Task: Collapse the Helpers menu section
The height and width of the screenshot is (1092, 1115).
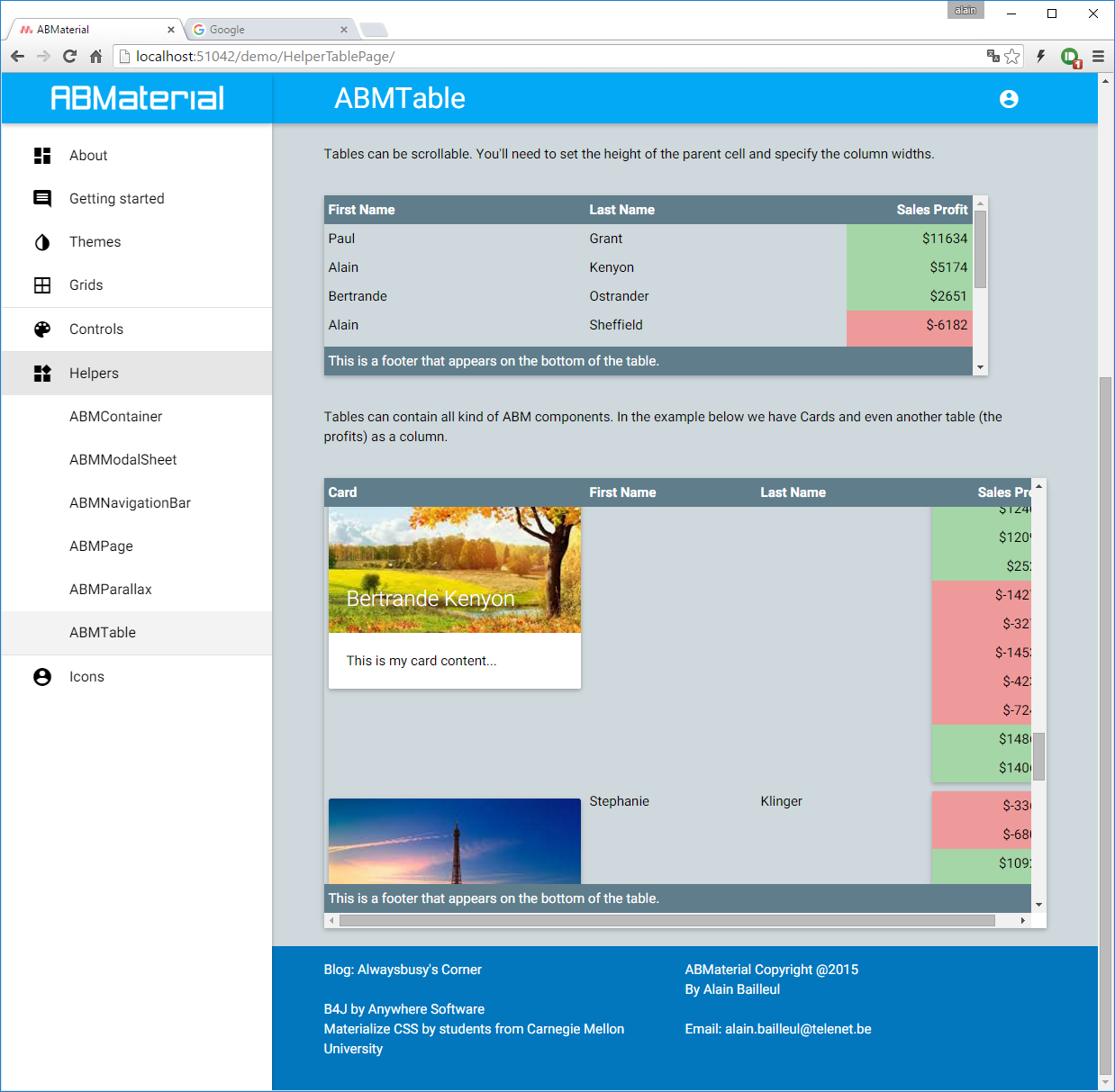Action: pyautogui.click(x=137, y=374)
